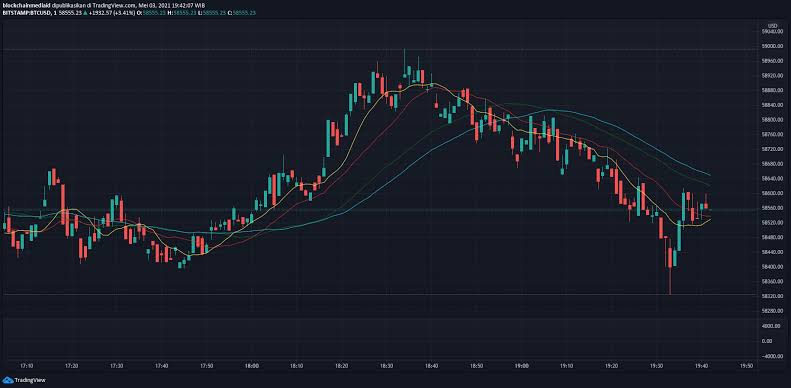
Task: Click the 19:50 time axis label
Action: [x=746, y=365]
